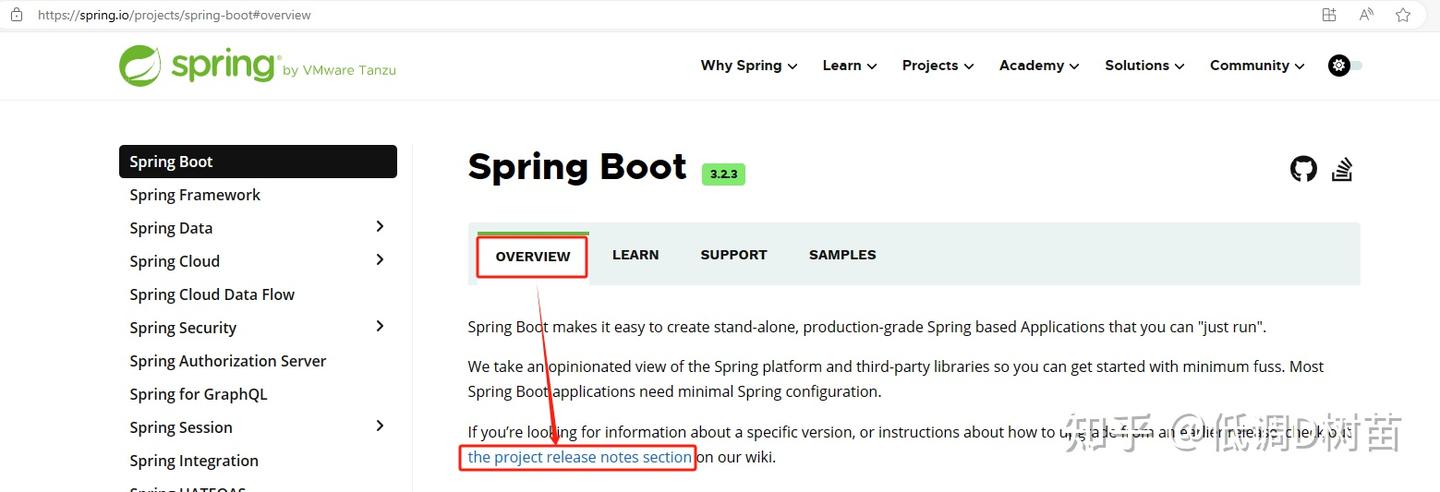Image resolution: width=1440 pixels, height=492 pixels.
Task: Select Spring Framework in the sidebar
Action: pyautogui.click(x=195, y=195)
